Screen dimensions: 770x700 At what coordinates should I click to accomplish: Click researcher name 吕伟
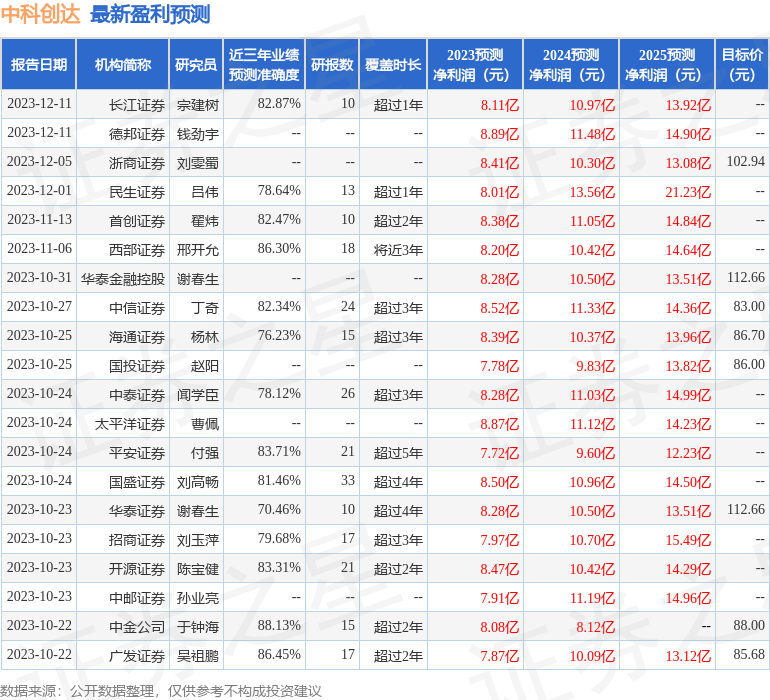point(205,192)
